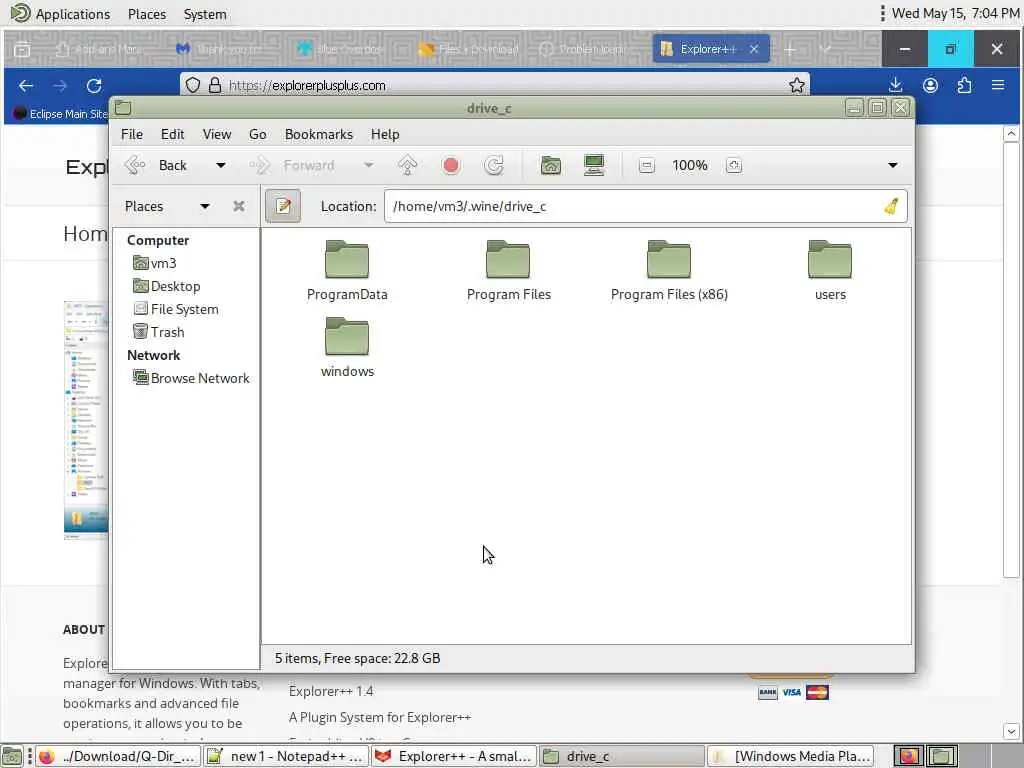Go back with the Back arrow icon
This screenshot has width=1024, height=768.
[x=135, y=165]
